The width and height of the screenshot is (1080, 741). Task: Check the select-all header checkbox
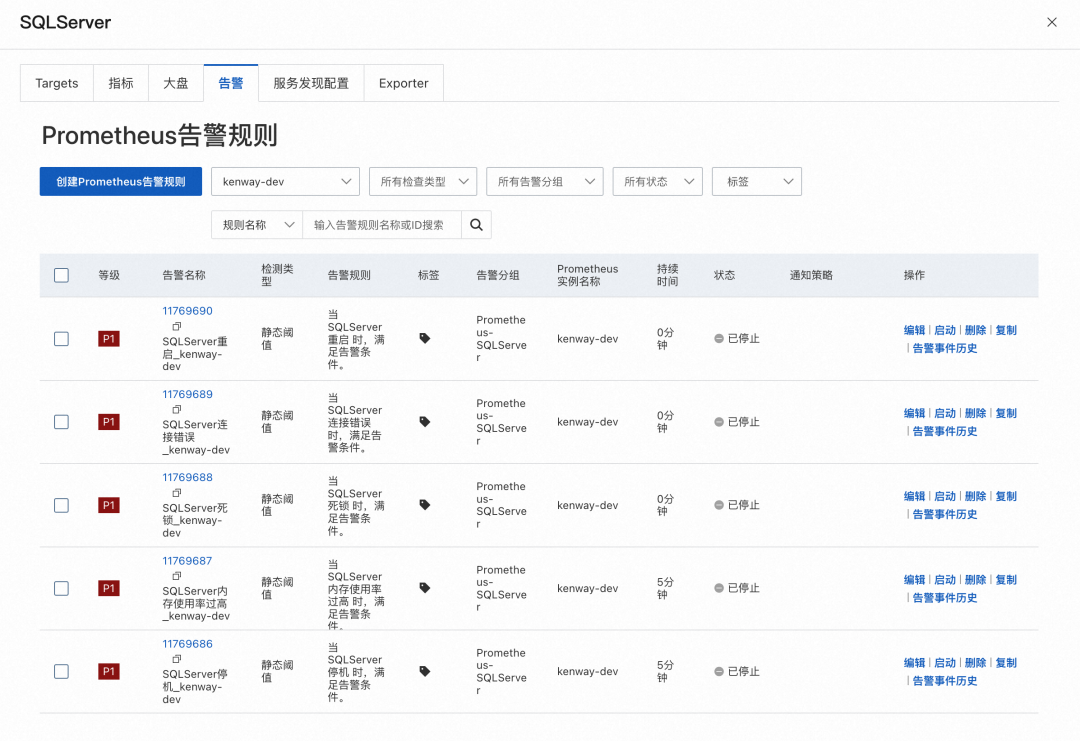tap(61, 274)
